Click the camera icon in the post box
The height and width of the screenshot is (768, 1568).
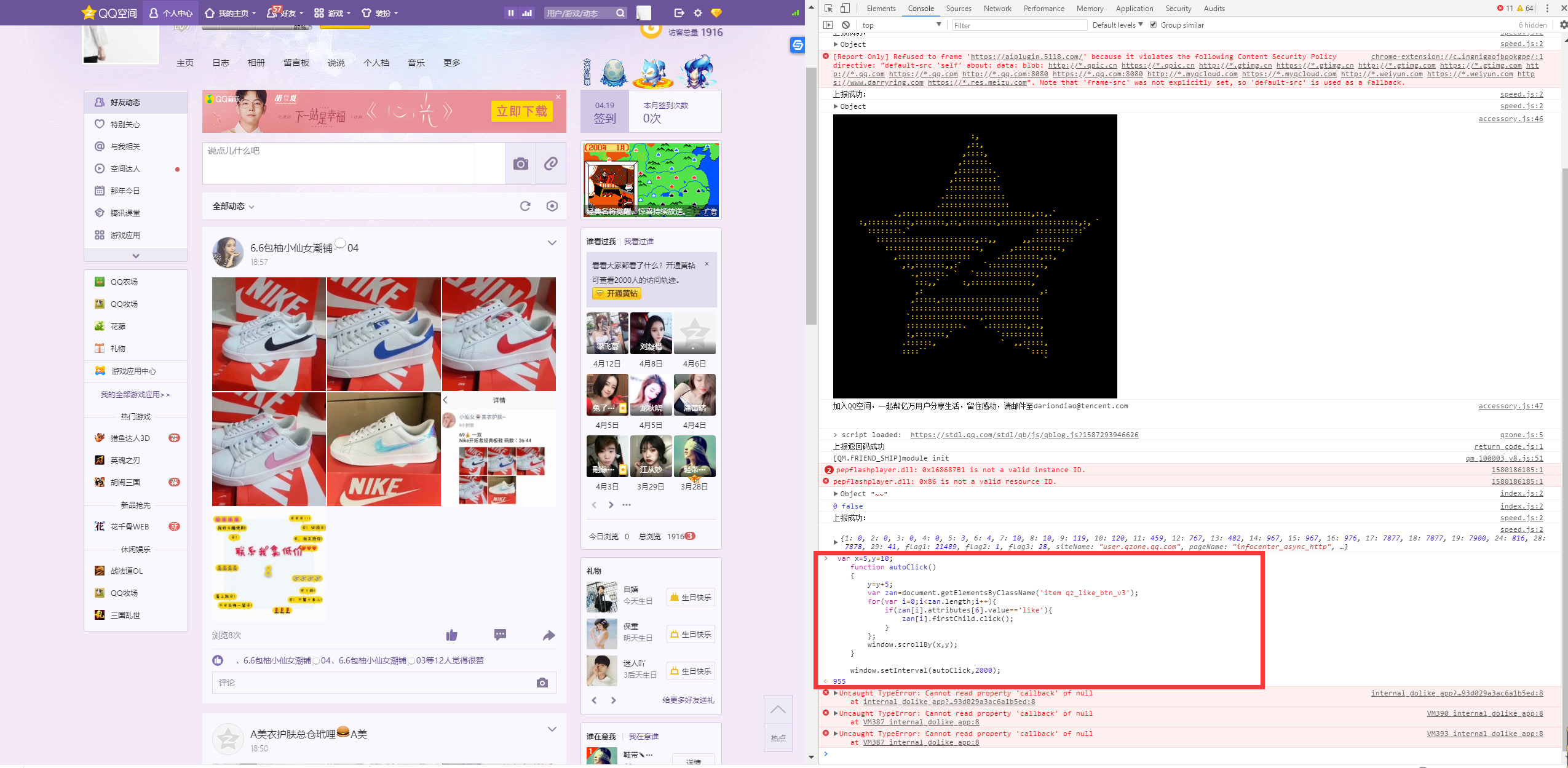tap(521, 164)
